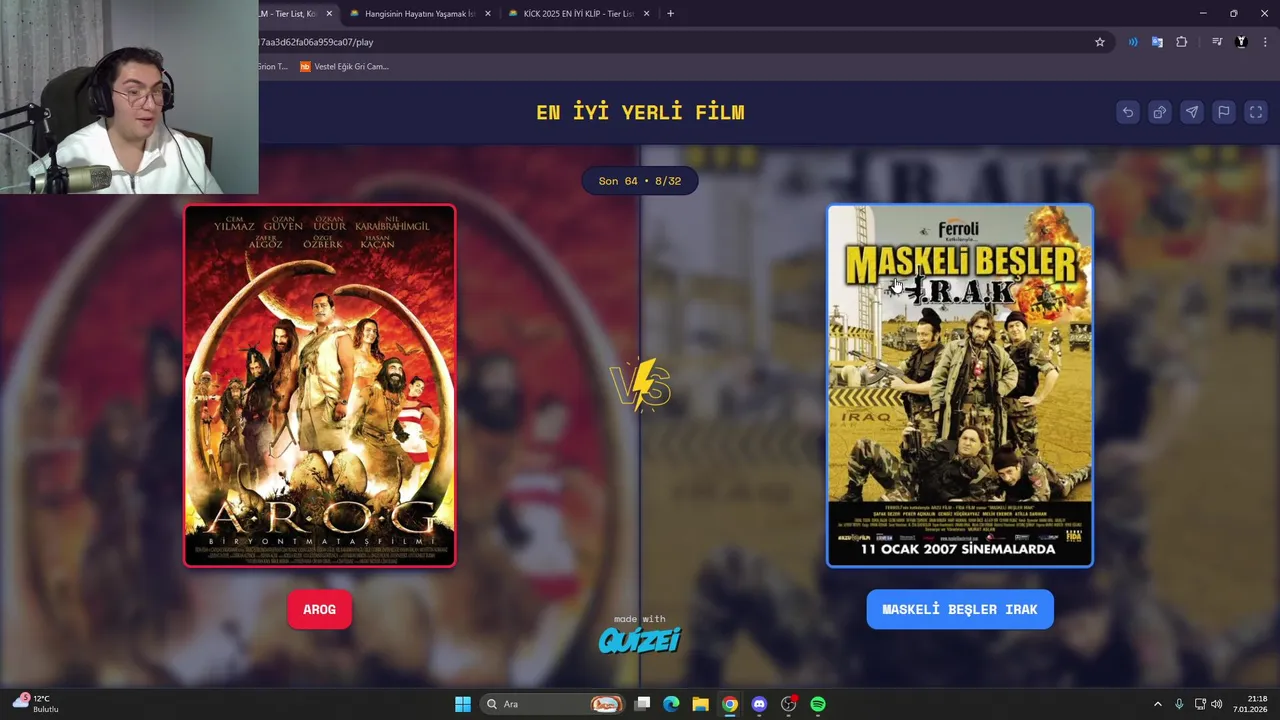This screenshot has height=720, width=1280.
Task: Click the blue sound-wave extension icon
Action: (1133, 42)
